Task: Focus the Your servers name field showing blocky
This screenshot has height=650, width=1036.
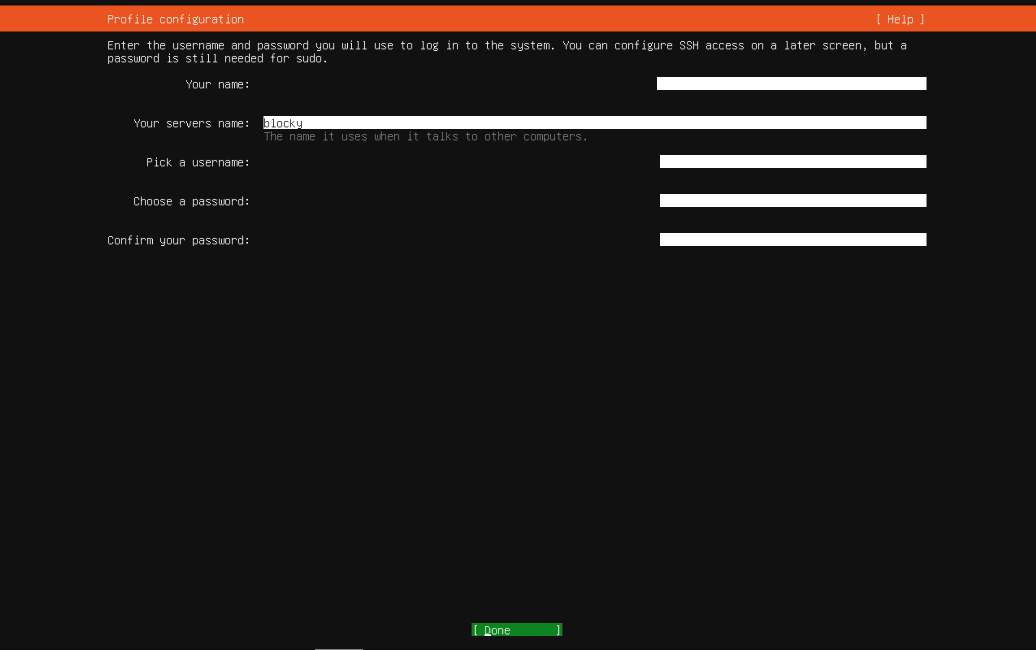Action: click(594, 122)
